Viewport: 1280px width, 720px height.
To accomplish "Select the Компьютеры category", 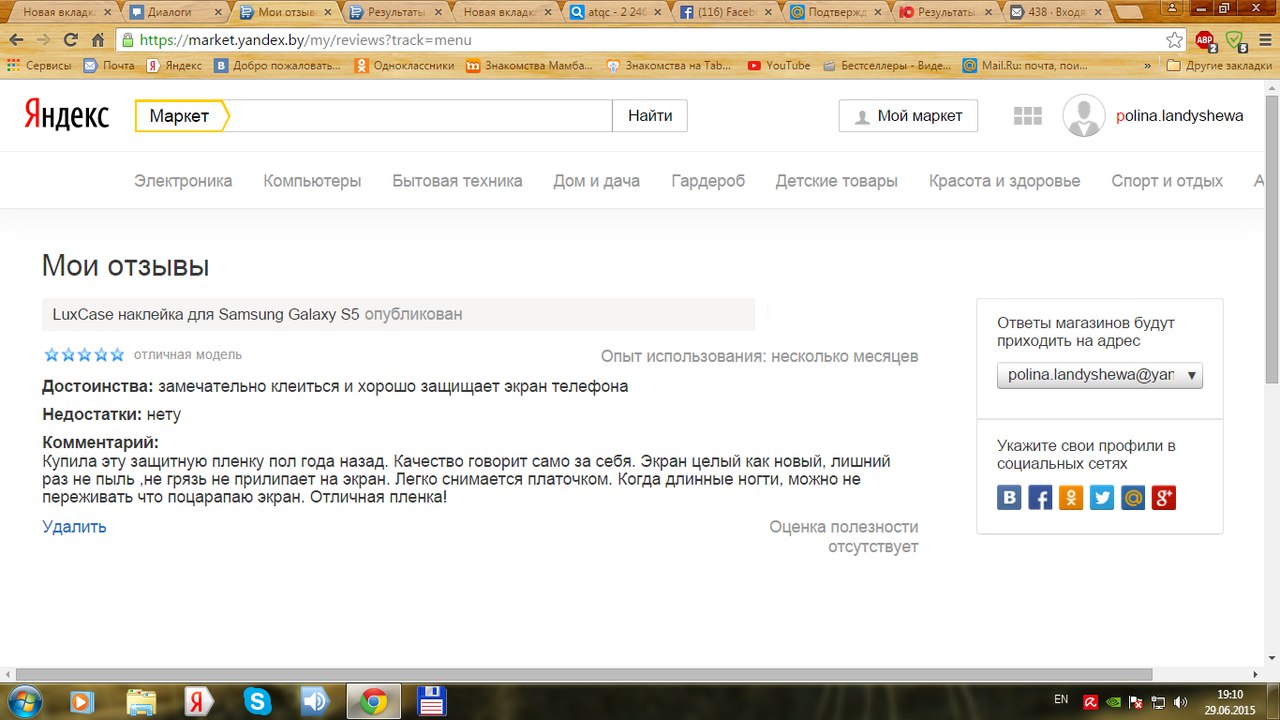I will (312, 181).
